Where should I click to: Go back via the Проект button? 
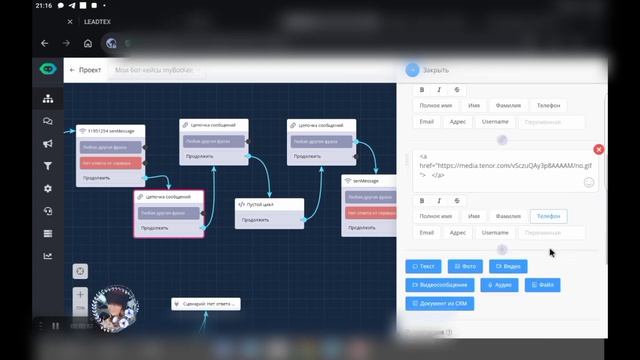85,70
